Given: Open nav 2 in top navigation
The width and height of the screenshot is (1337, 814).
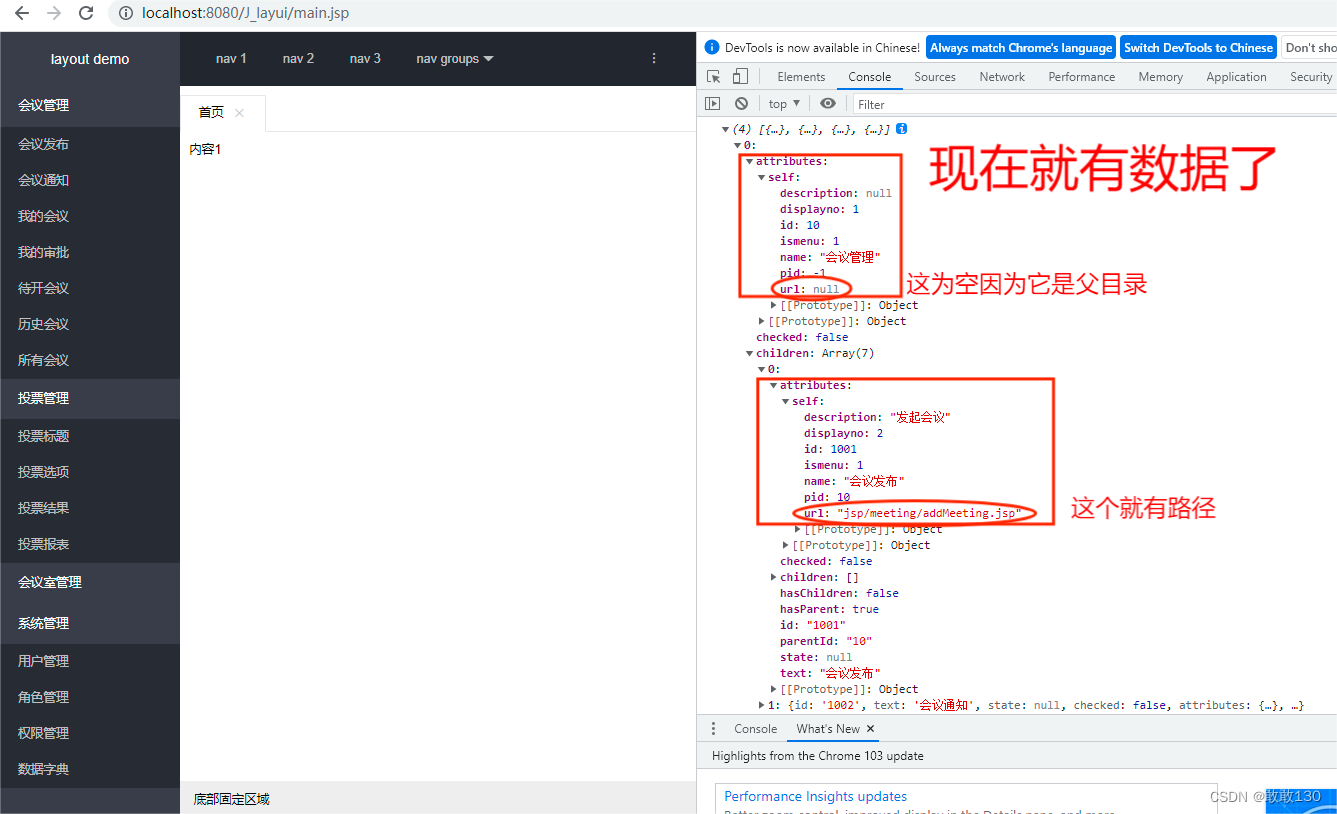Looking at the screenshot, I should (x=298, y=59).
